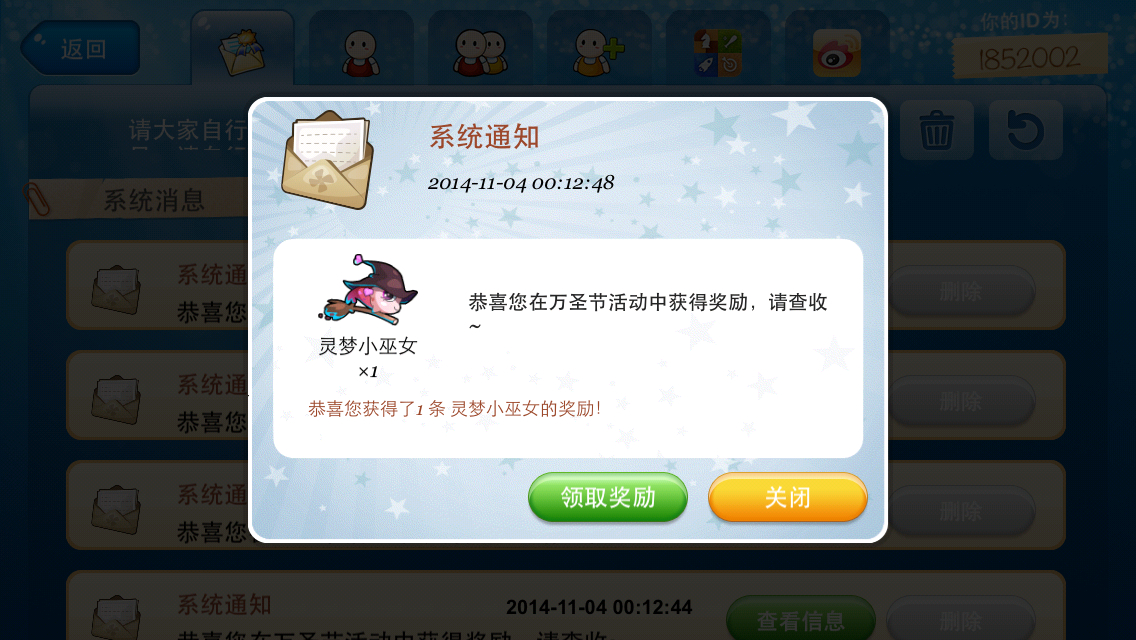This screenshot has width=1136, height=640.
Task: Open the mail envelope tab
Action: [x=242, y=50]
